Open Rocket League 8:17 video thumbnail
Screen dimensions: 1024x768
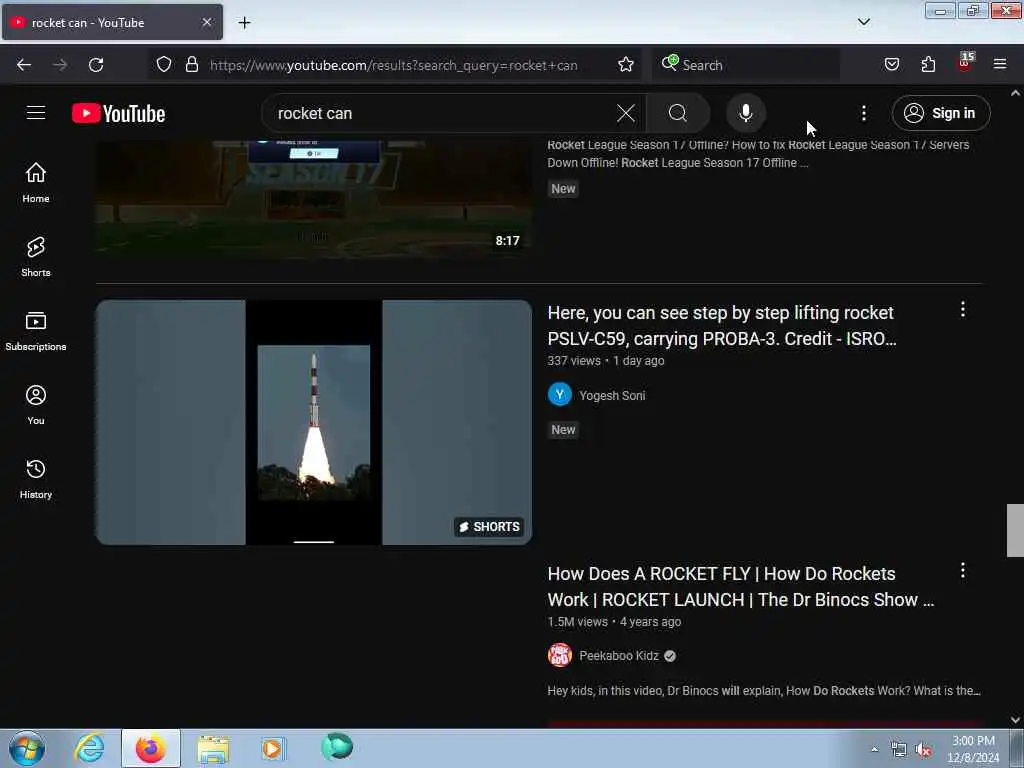(x=314, y=198)
